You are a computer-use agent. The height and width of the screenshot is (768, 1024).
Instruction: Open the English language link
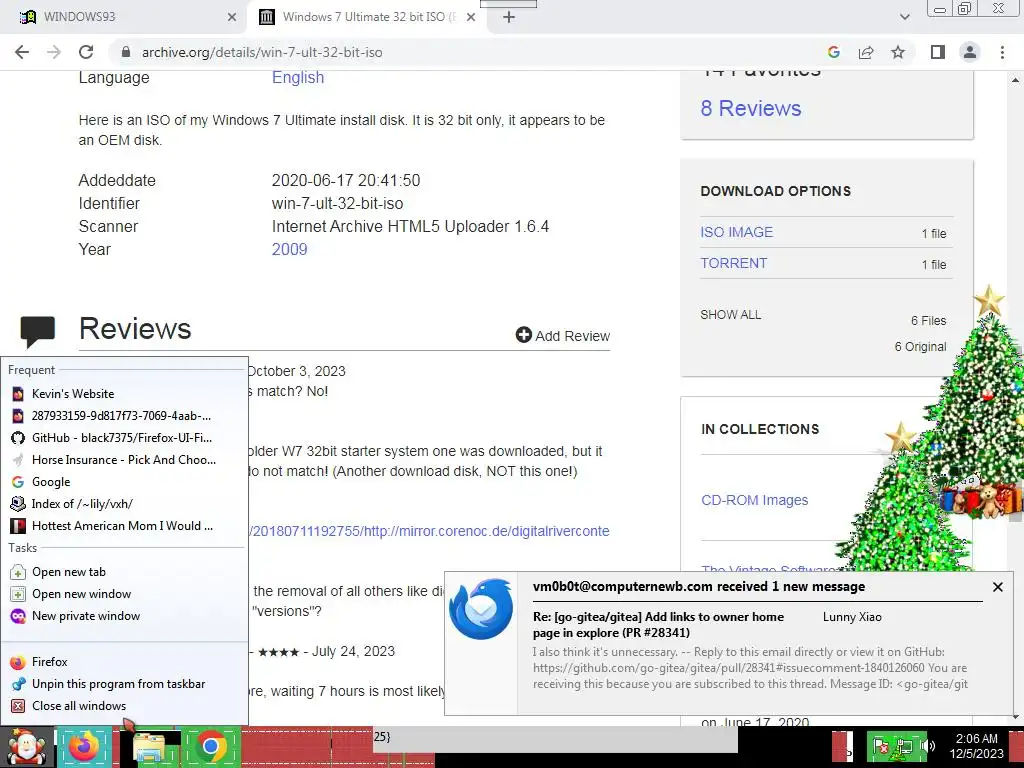[298, 77]
